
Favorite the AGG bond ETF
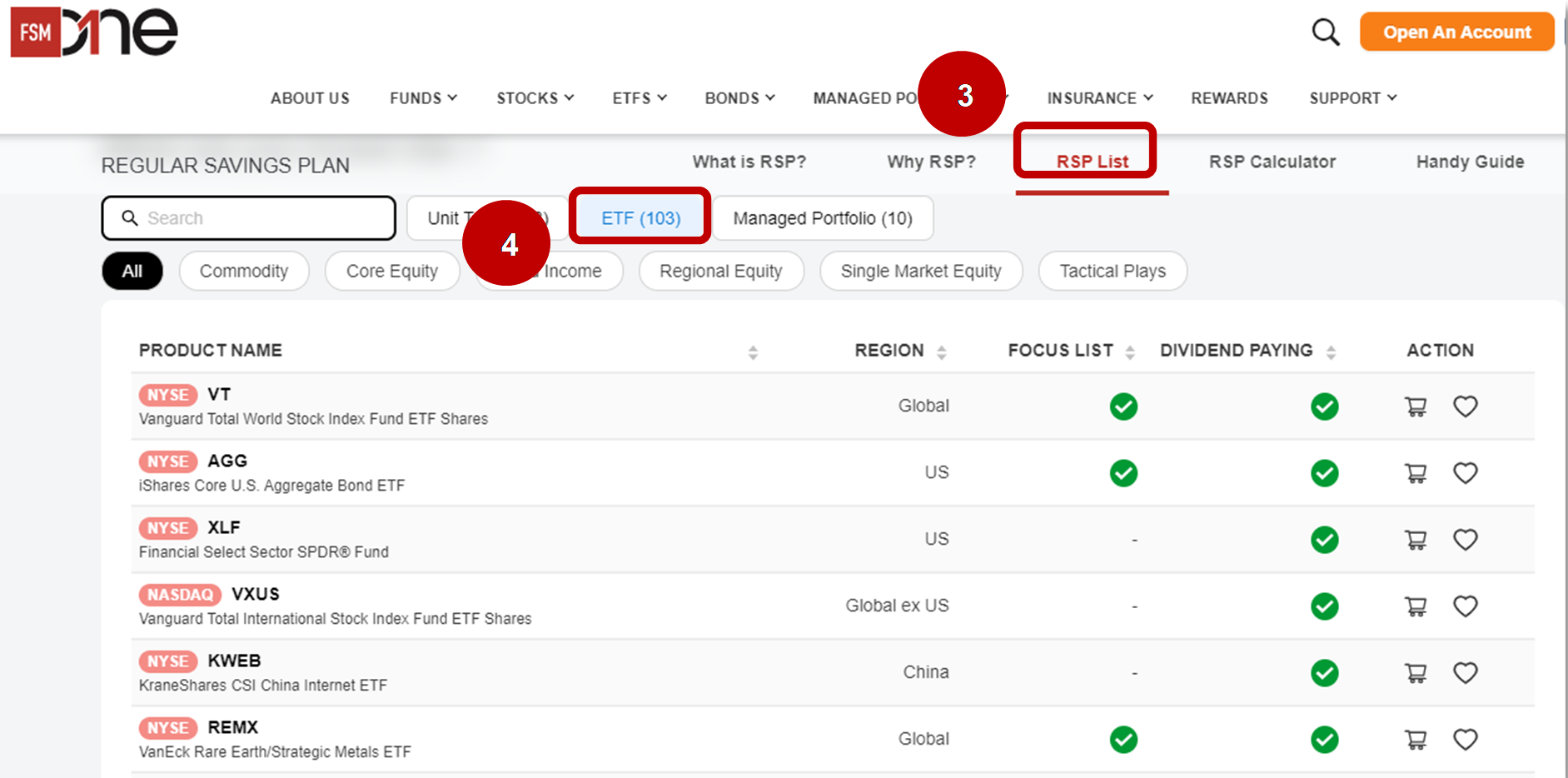tap(1466, 473)
